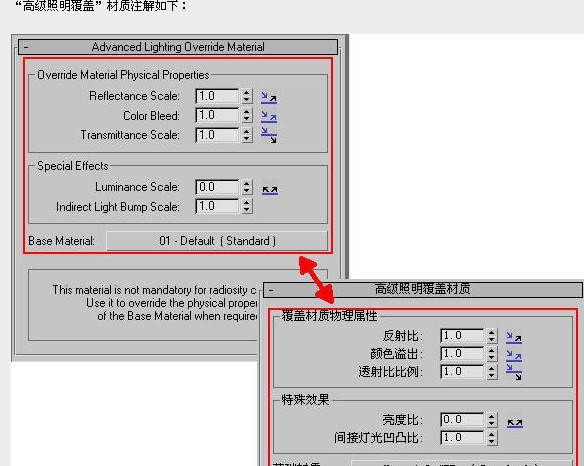Click the Transmittance Scale icon in English panel
The width and height of the screenshot is (584, 466).
click(x=269, y=135)
